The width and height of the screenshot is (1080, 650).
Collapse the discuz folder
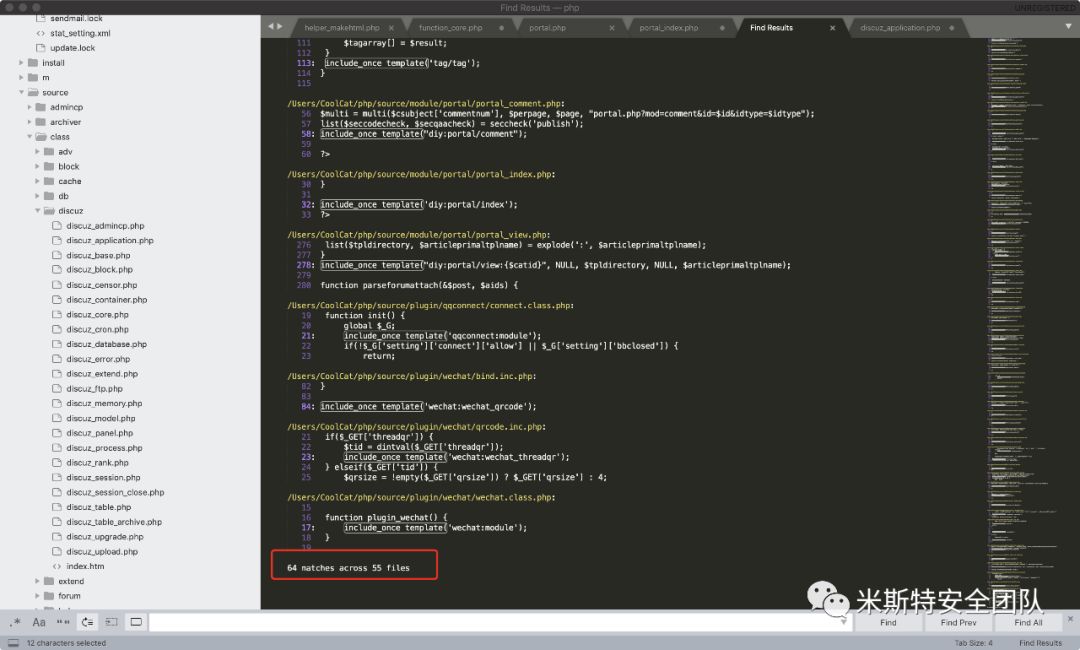pos(38,211)
